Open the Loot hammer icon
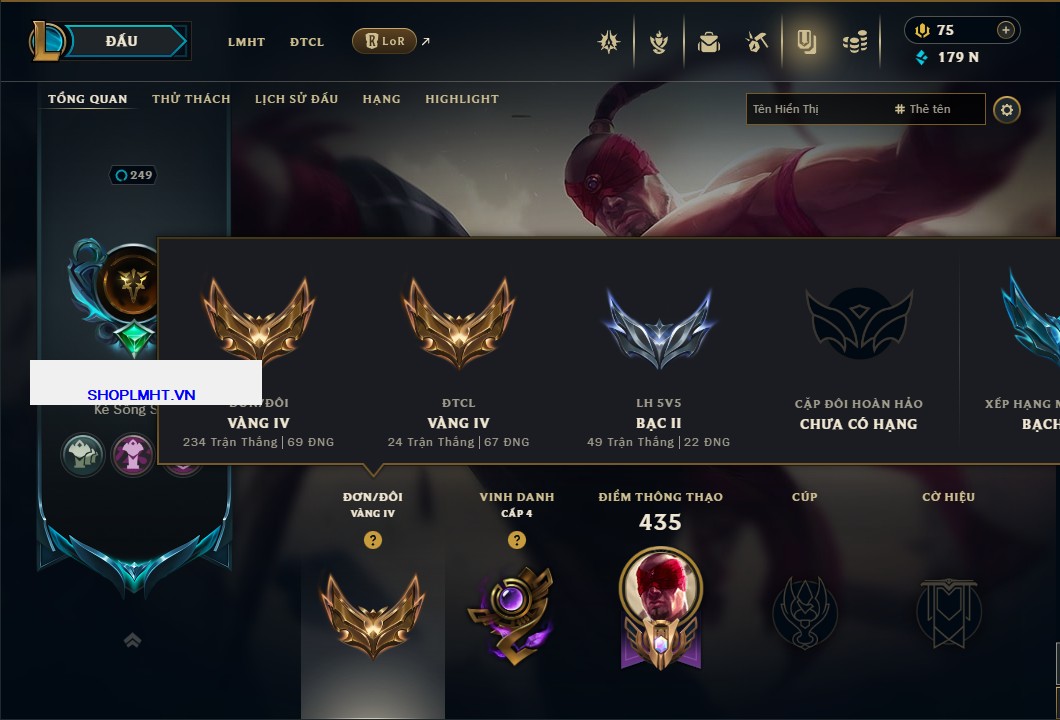Viewport: 1060px width, 720px height. pos(757,42)
